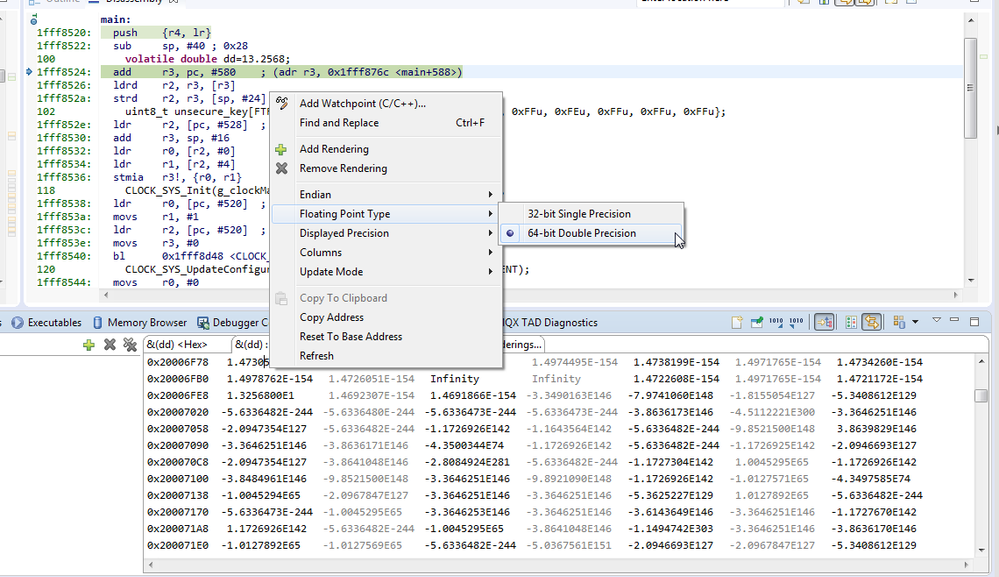Select 32-bit Single Precision option
This screenshot has width=999, height=577.
tap(591, 214)
